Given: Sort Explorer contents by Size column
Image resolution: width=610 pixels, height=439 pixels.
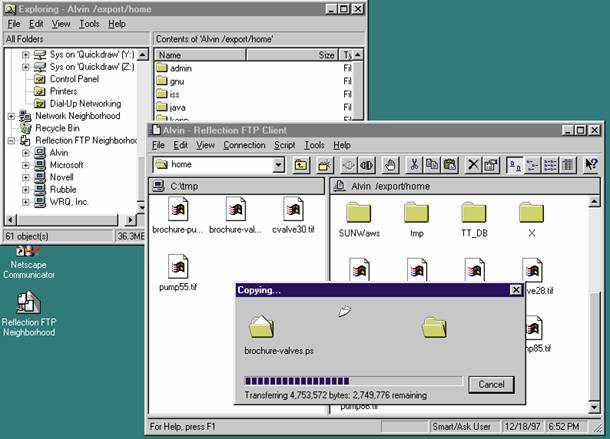Looking at the screenshot, I should [292, 55].
